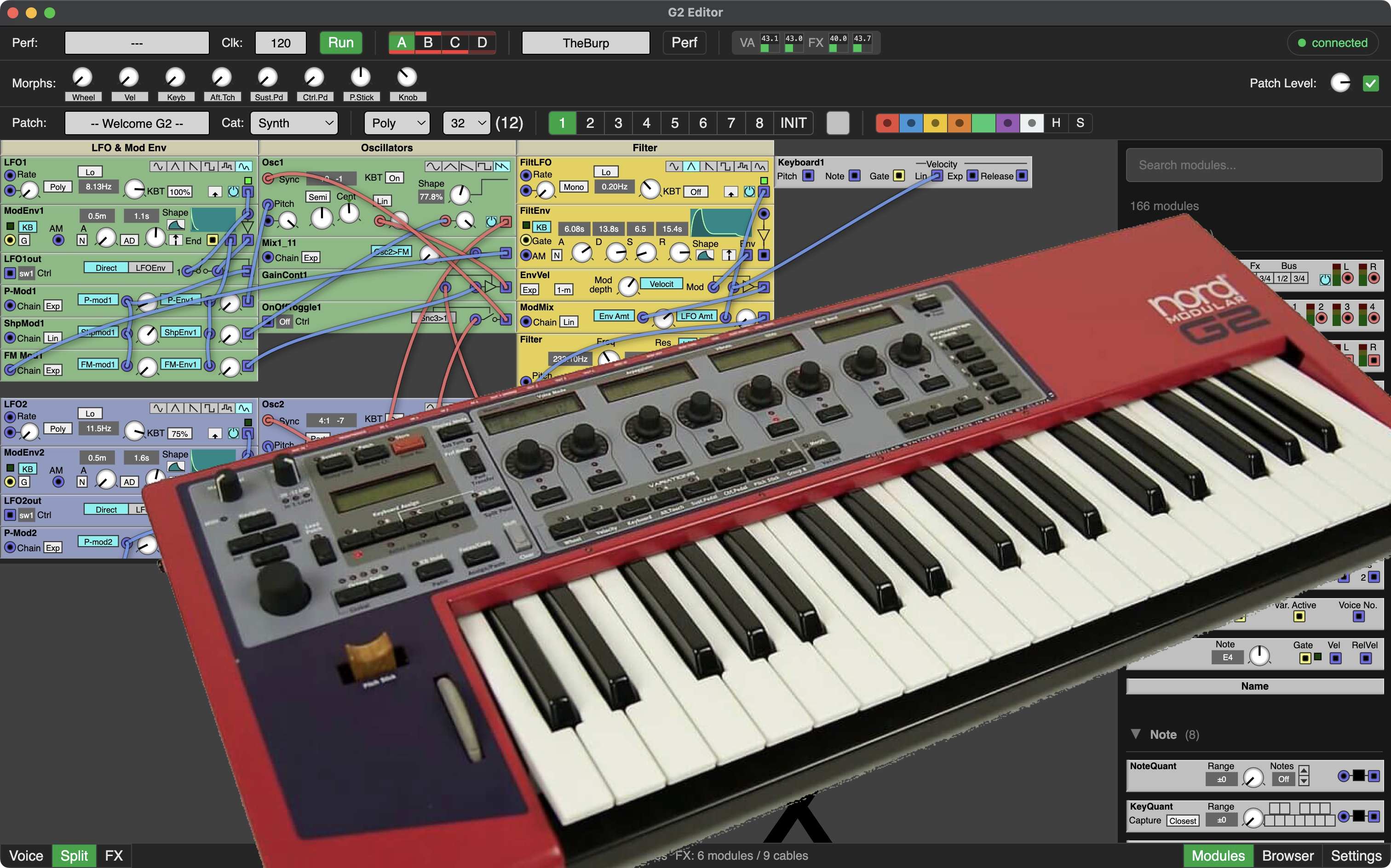Open the Settings panel tab

[x=1356, y=856]
